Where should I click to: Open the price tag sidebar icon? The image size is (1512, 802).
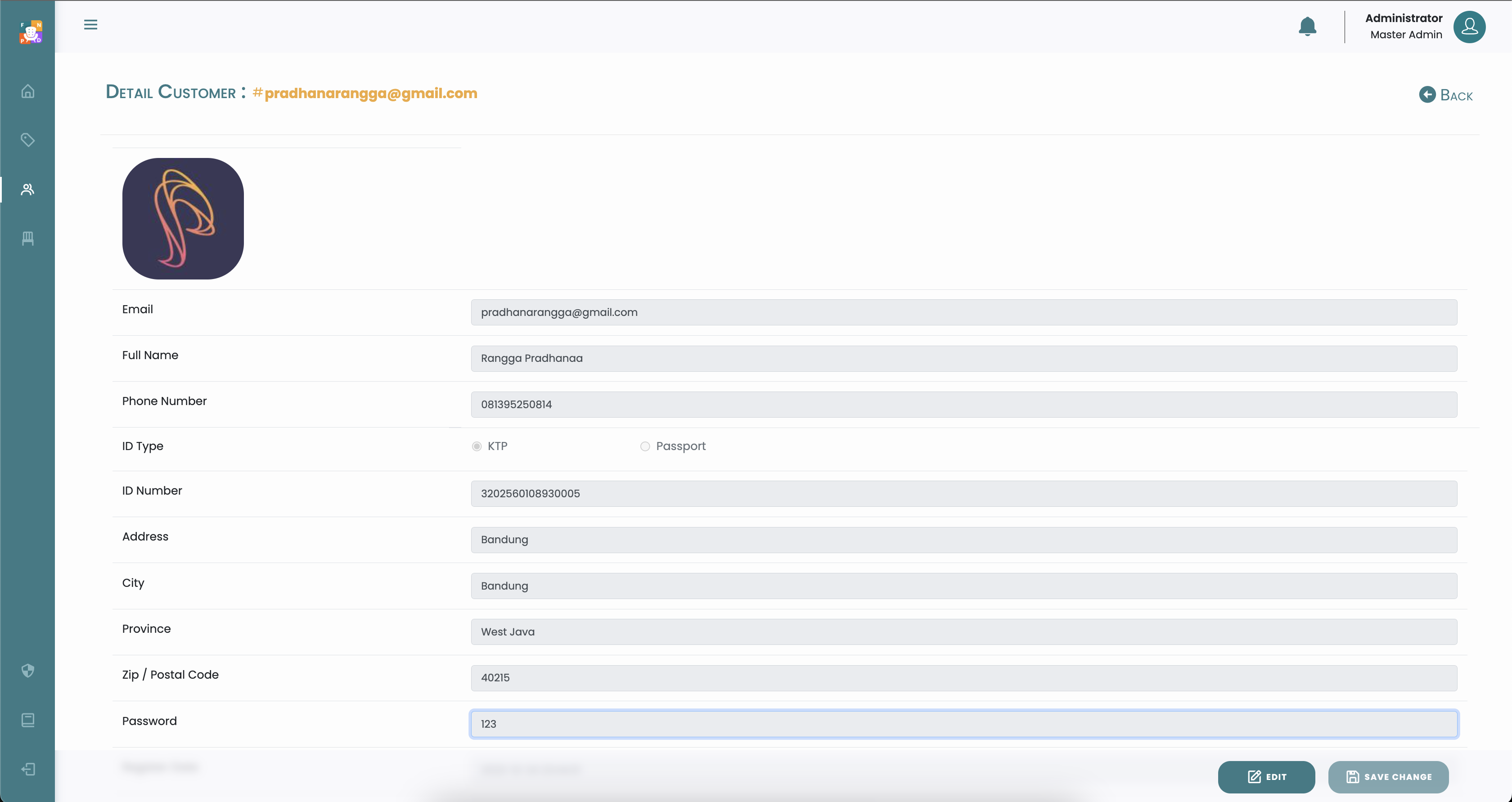point(27,140)
